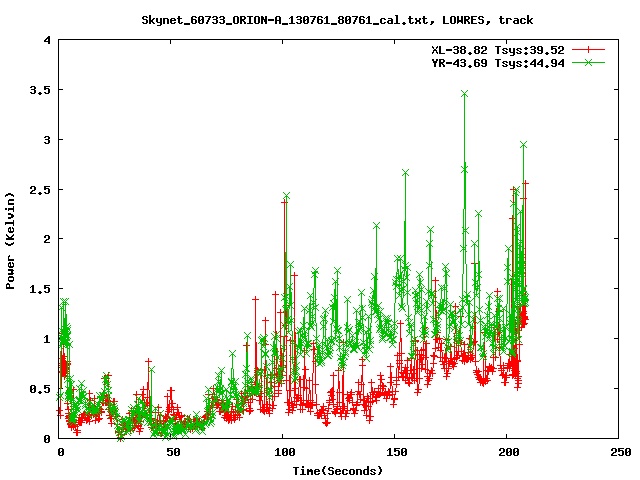Screen dimensions: 640x480
Task: Click the plot title Skynet_60733_ORION-A text
Action: [337, 20]
